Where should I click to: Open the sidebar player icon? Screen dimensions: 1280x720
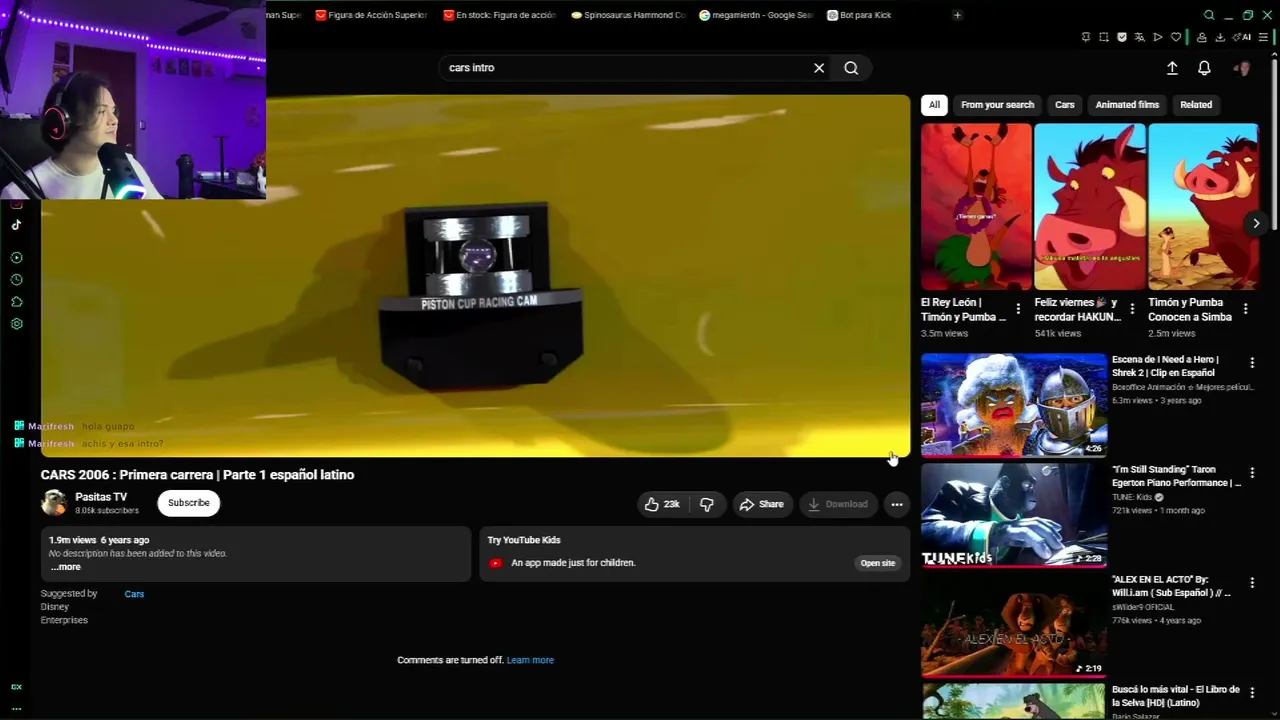(x=16, y=258)
